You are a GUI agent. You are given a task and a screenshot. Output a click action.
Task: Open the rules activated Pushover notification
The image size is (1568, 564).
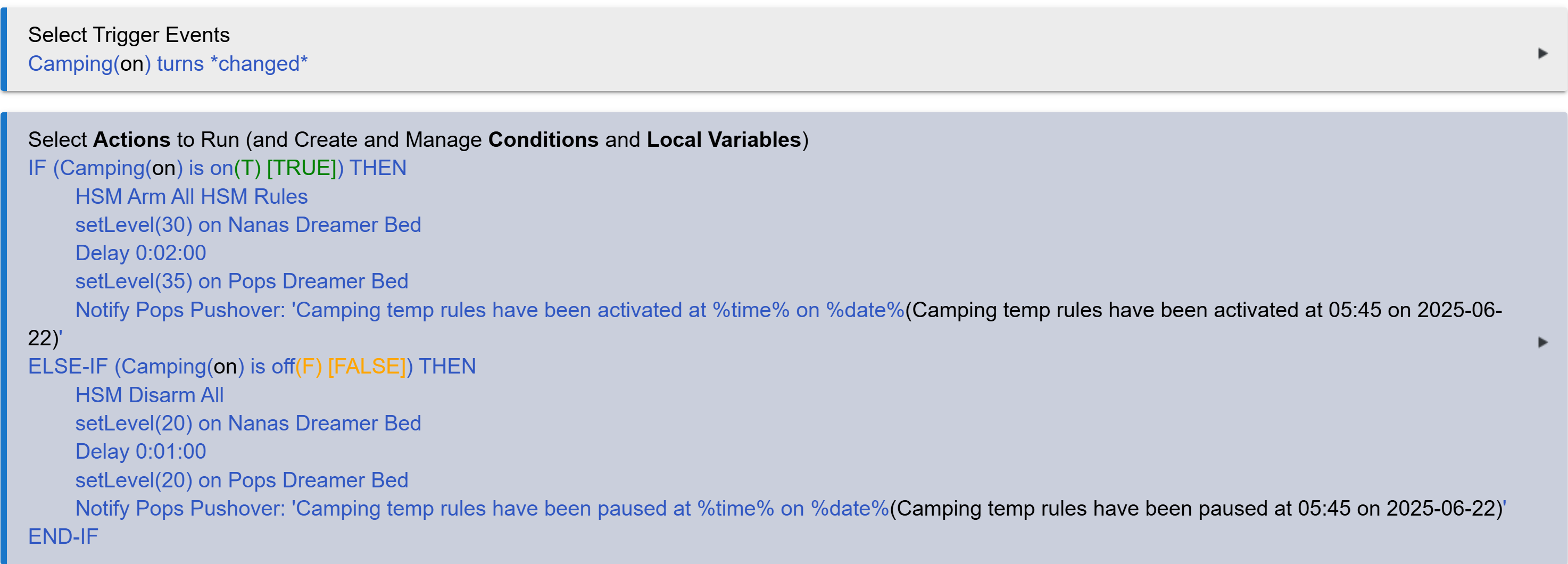click(490, 310)
